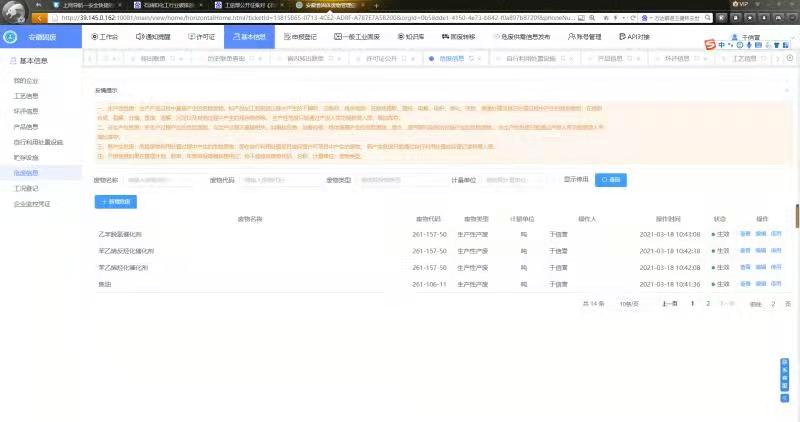This screenshot has height=422, width=800.
Task: Click 查看 link for 乙苯脱氢催化剂 row
Action: (x=744, y=234)
